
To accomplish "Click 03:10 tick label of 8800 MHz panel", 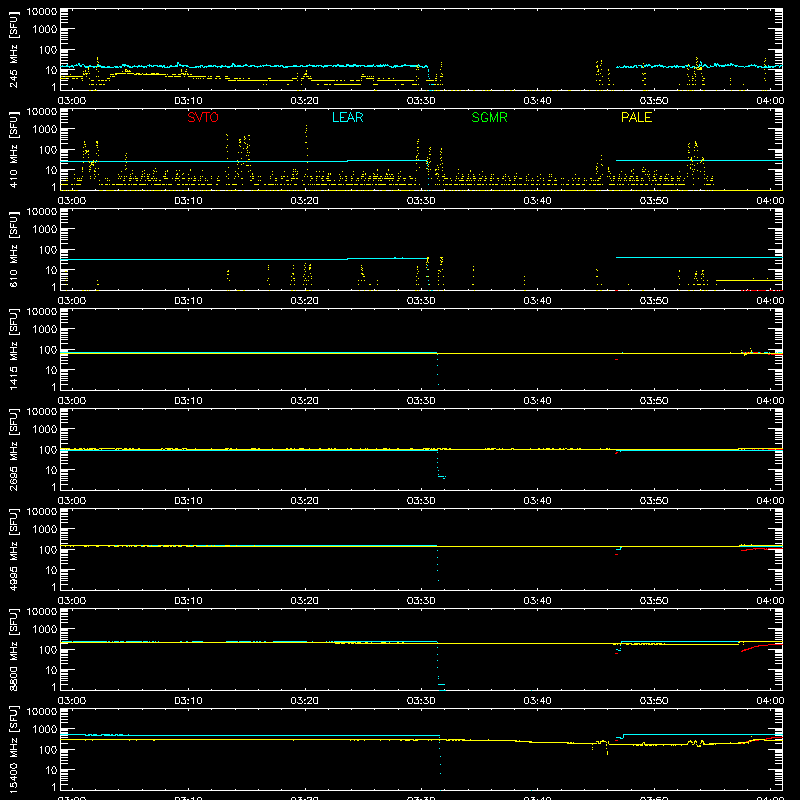I will [x=188, y=701].
